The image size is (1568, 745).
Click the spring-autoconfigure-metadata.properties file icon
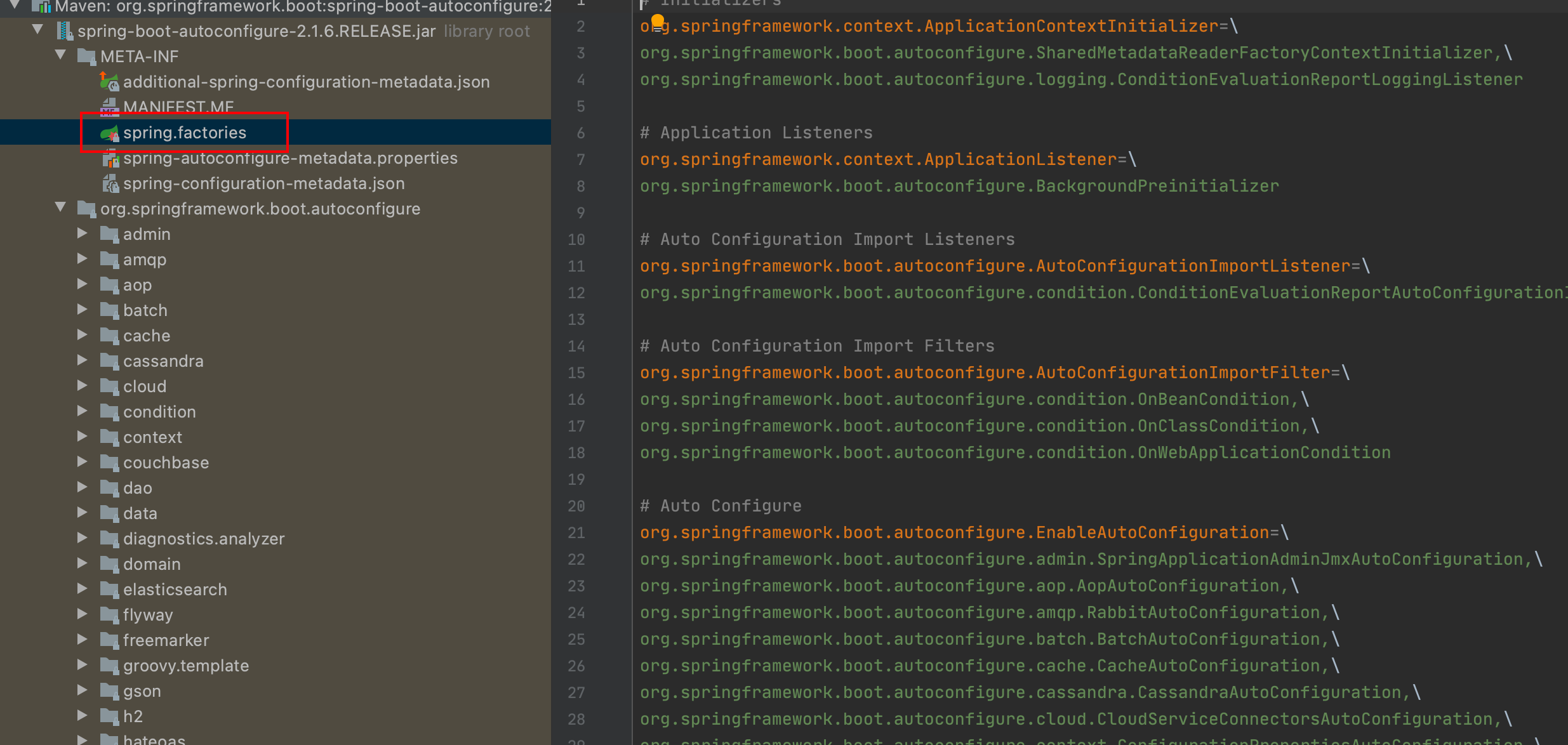point(110,158)
